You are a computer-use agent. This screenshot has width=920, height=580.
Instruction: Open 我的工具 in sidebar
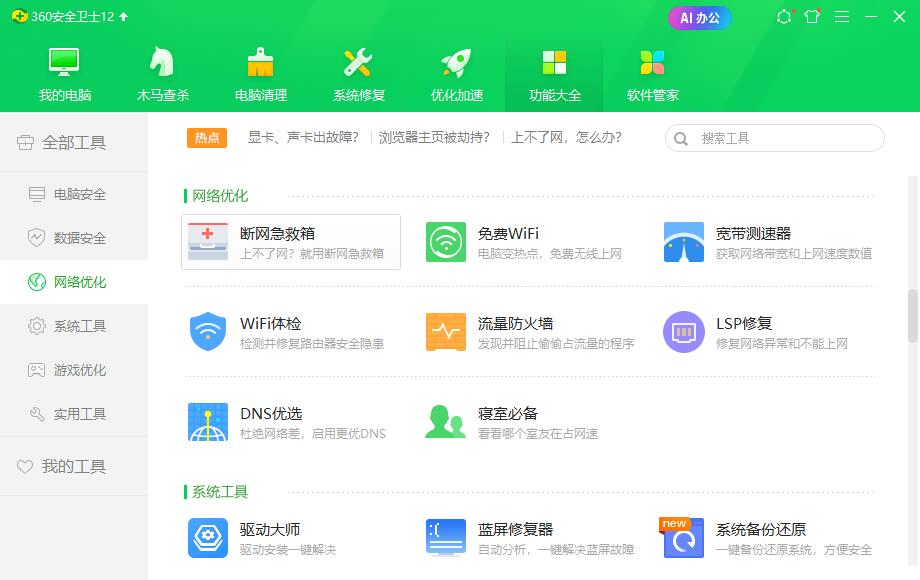(74, 466)
